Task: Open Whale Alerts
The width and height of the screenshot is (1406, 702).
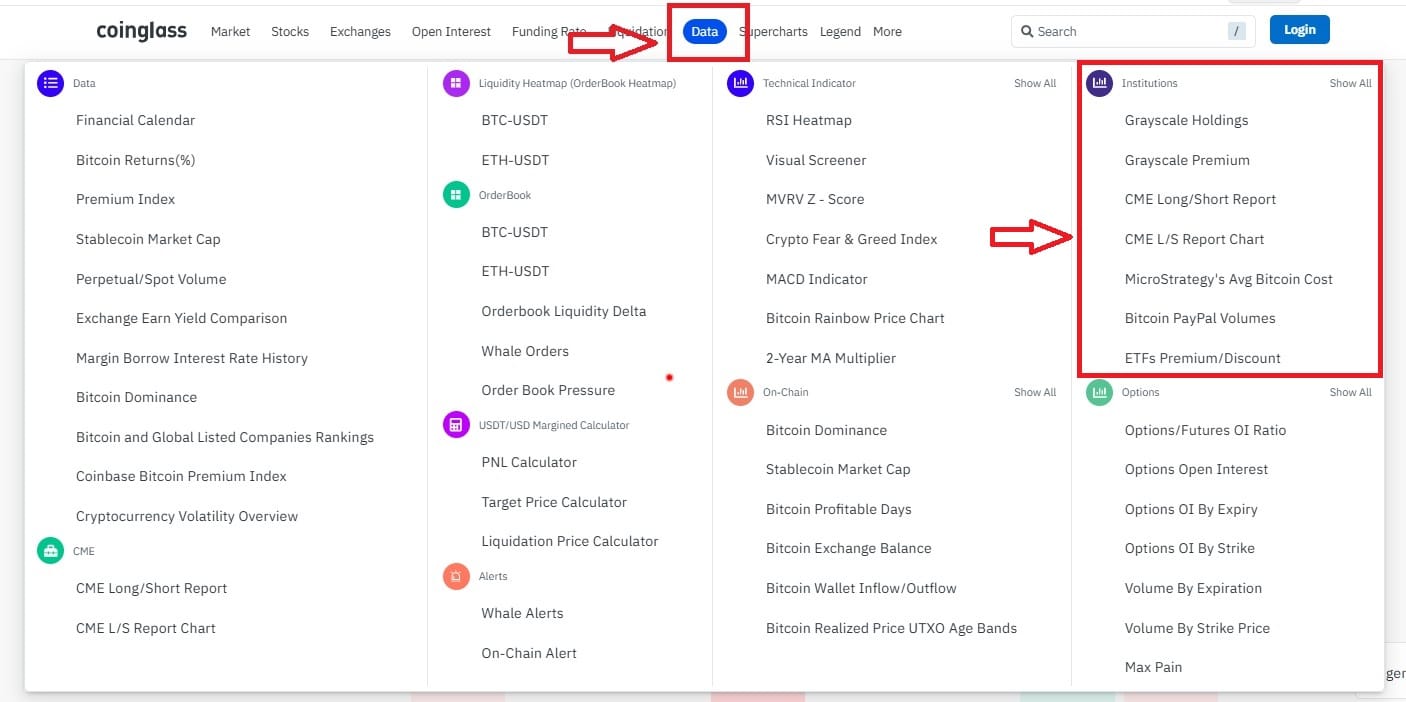Action: point(522,613)
